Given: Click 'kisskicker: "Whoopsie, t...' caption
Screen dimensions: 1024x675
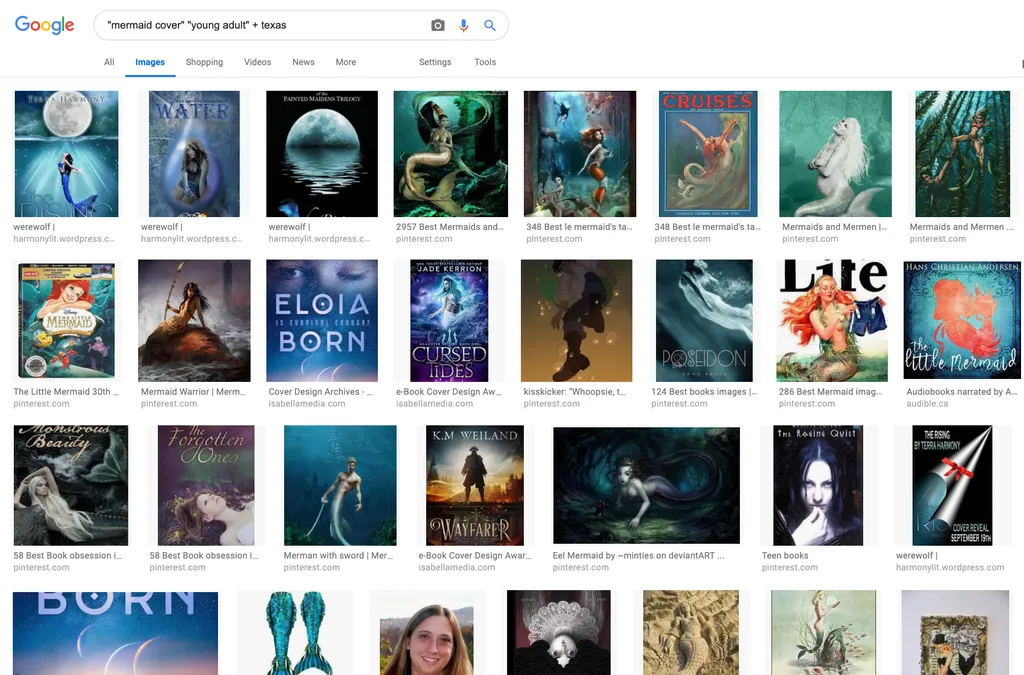Looking at the screenshot, I should tap(575, 392).
